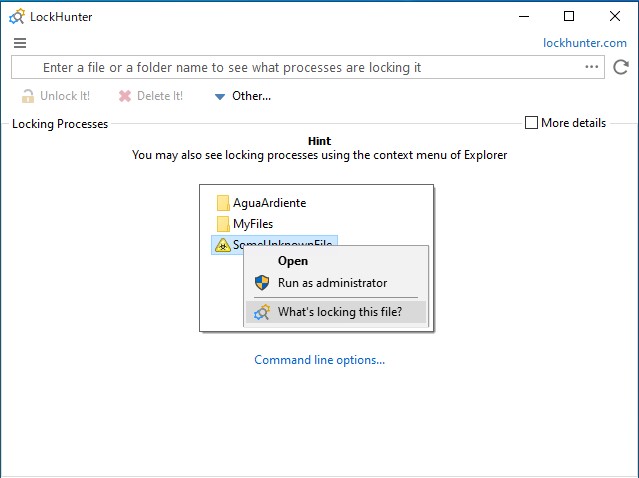
Task: Open Command line options link
Action: pyautogui.click(x=320, y=360)
